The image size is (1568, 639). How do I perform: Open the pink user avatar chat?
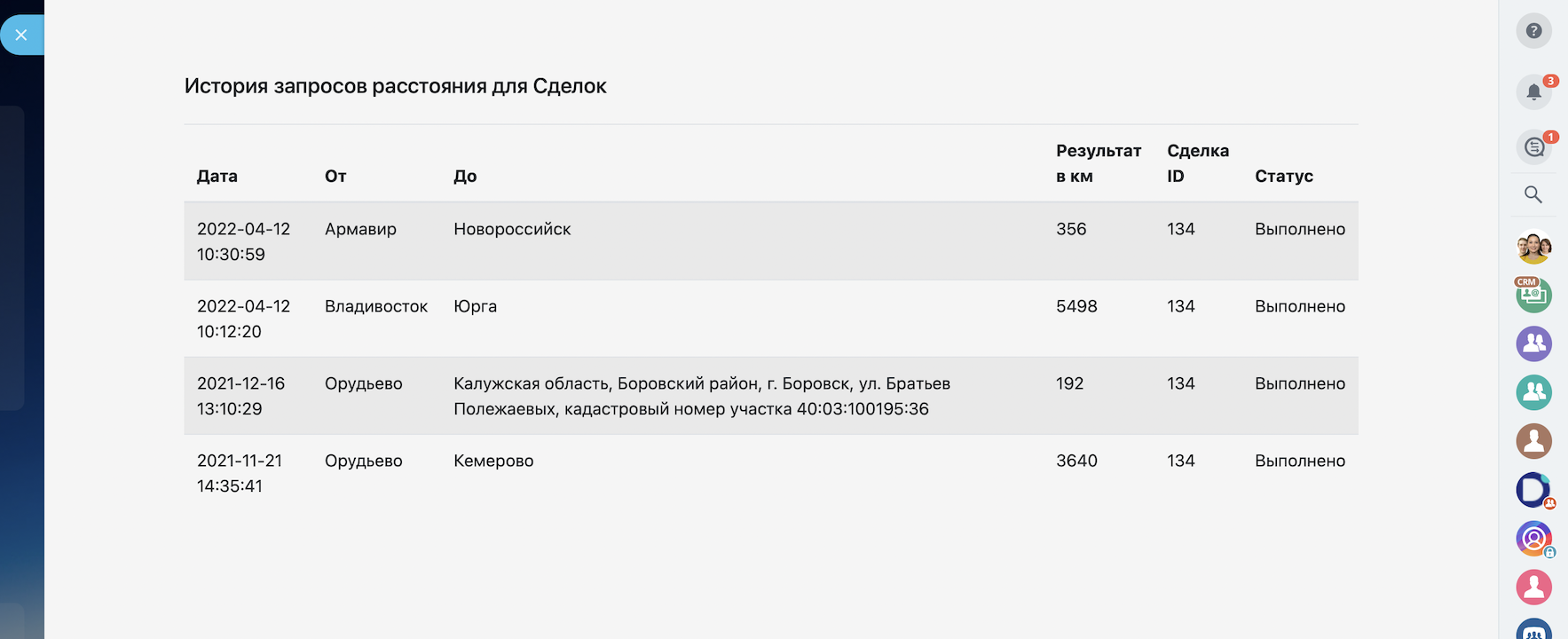(x=1533, y=587)
